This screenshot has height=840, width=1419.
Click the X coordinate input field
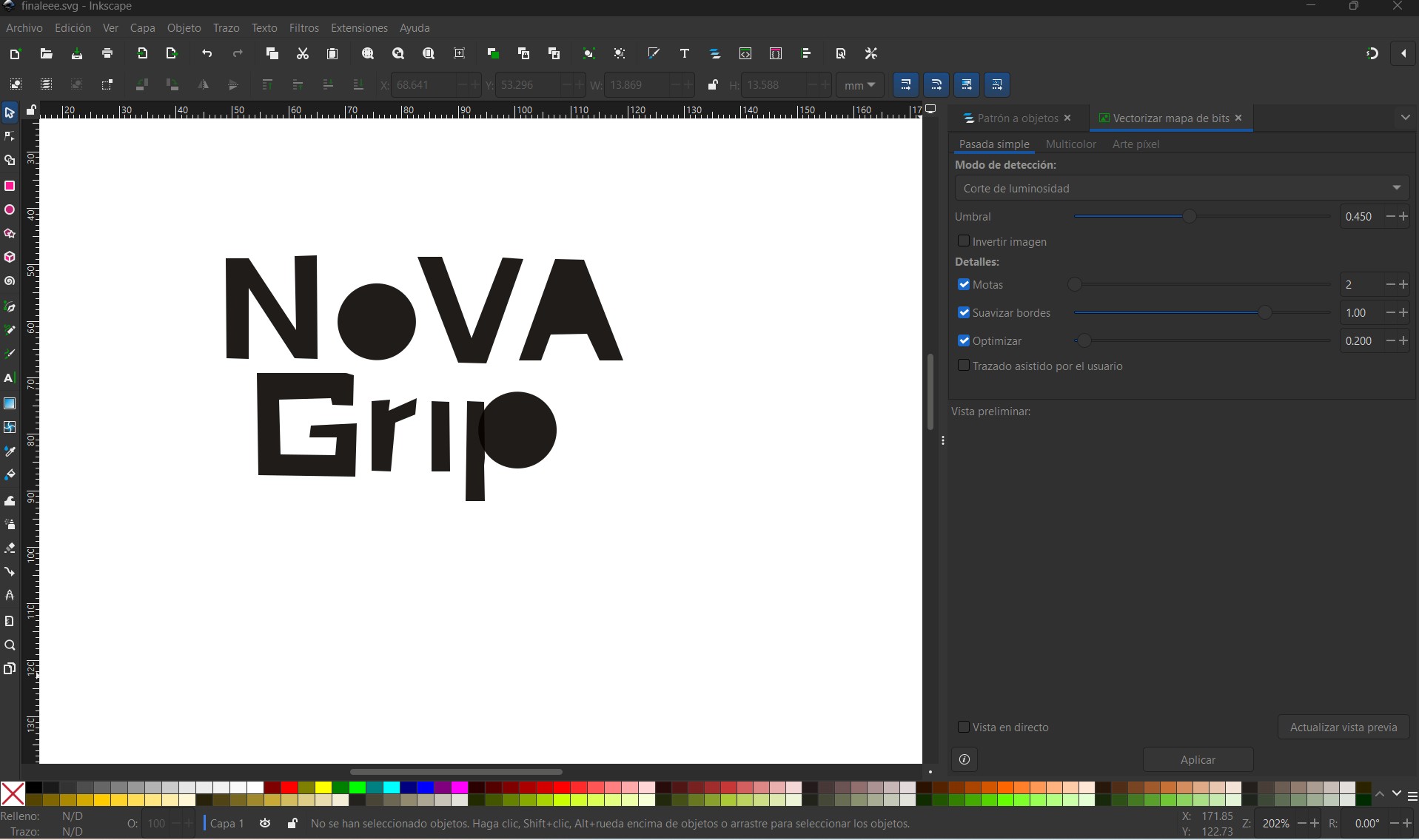tap(423, 84)
